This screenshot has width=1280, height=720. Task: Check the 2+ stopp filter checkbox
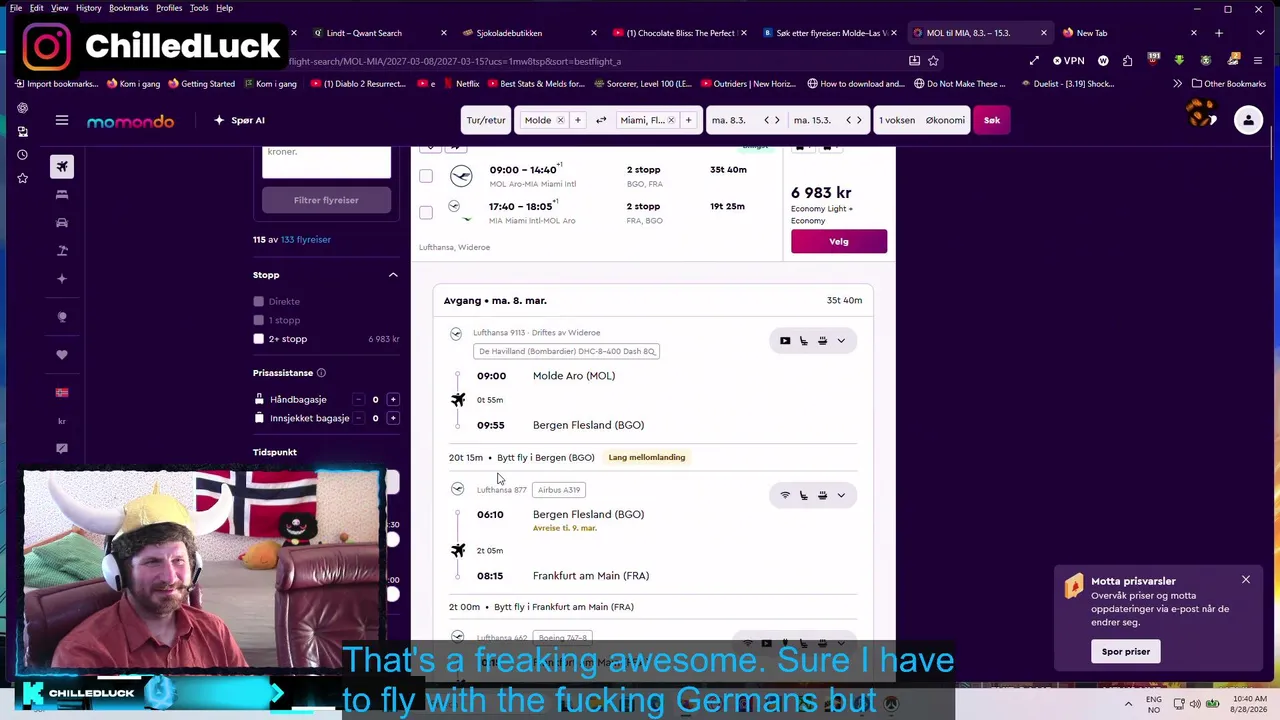259,339
